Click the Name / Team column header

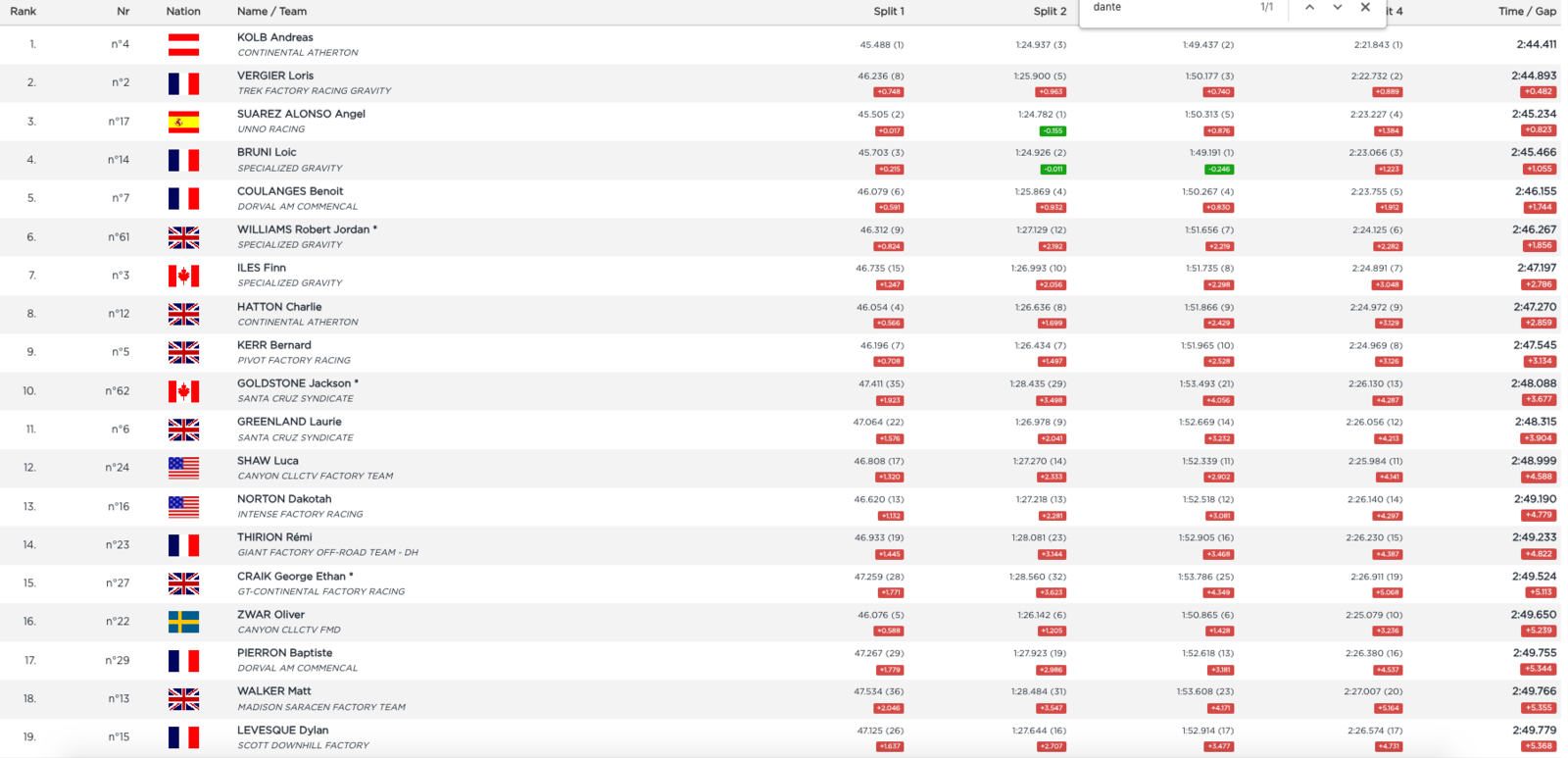click(x=271, y=12)
